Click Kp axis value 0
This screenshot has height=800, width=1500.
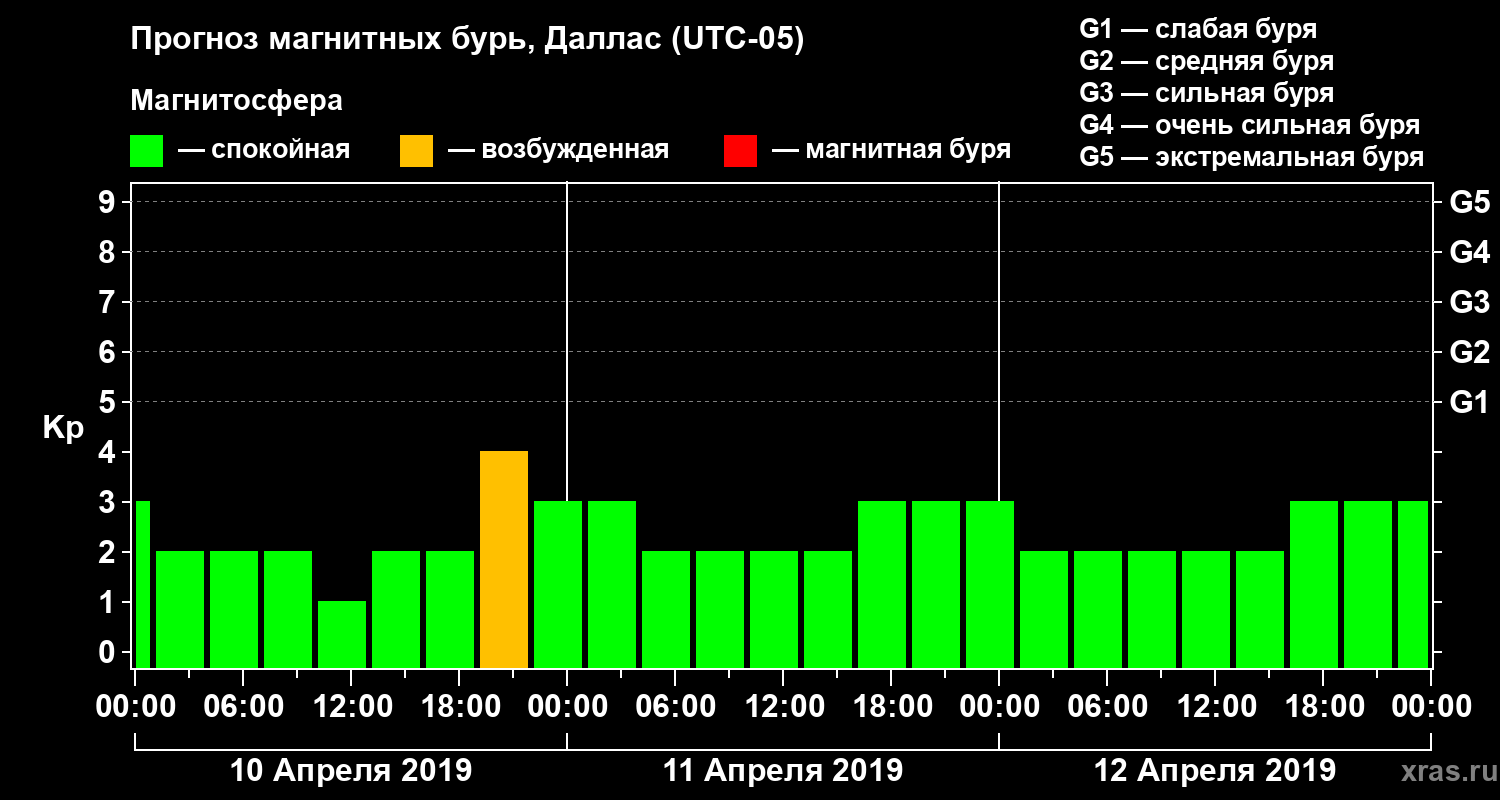(x=109, y=652)
